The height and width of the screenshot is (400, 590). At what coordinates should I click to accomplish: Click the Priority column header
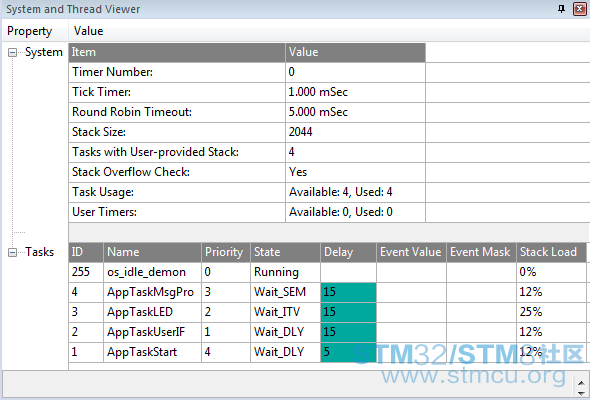tap(226, 252)
